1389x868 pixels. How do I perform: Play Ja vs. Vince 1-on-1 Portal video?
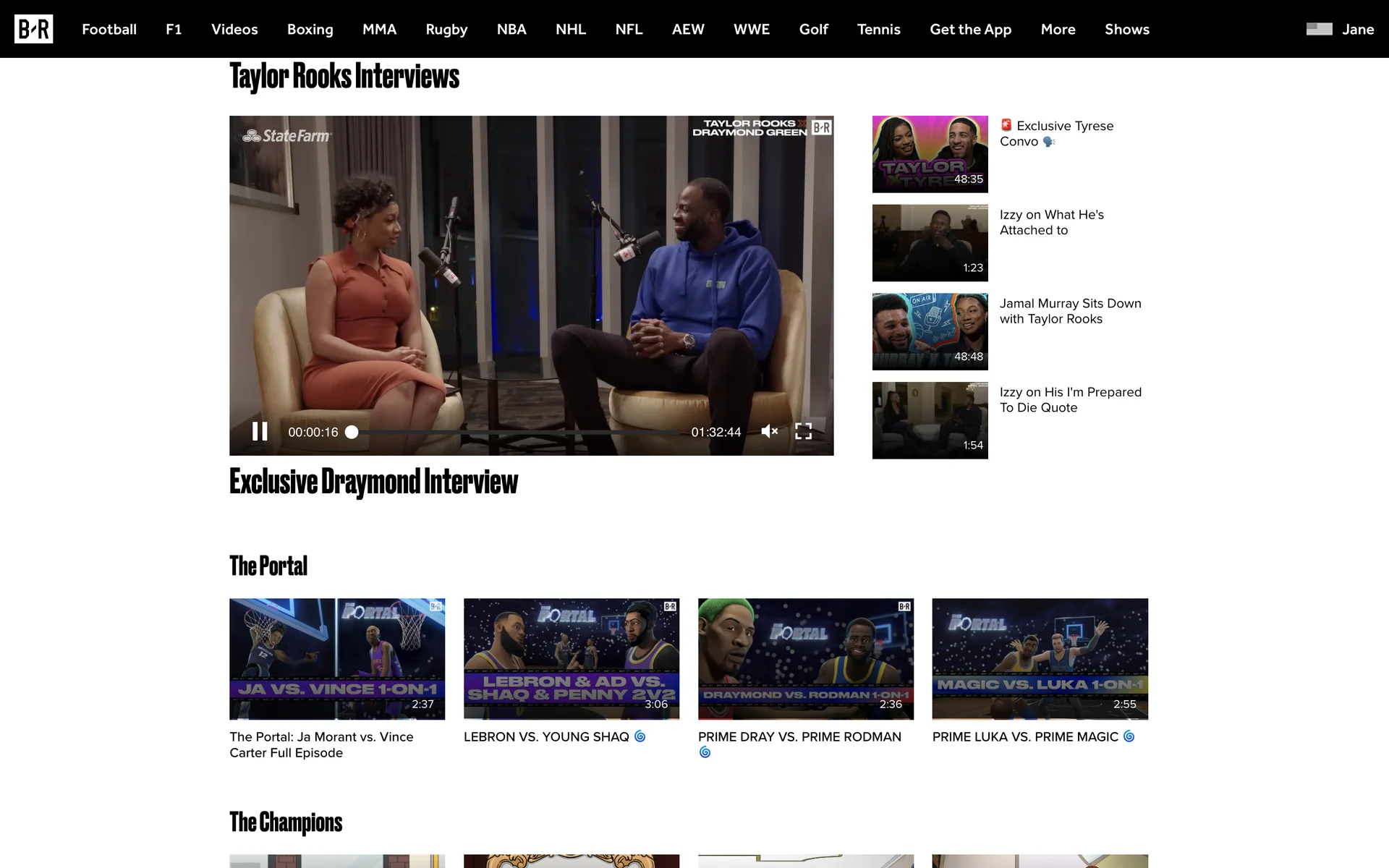tap(337, 658)
